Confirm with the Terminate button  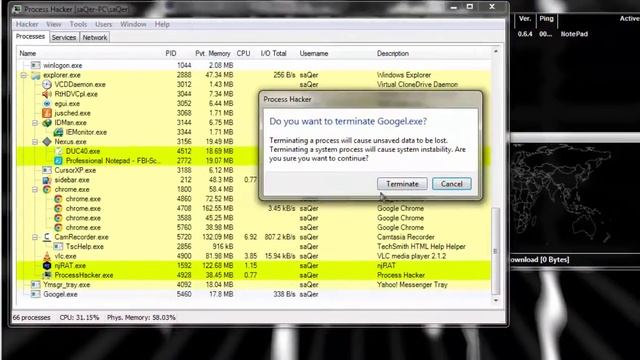tap(402, 184)
